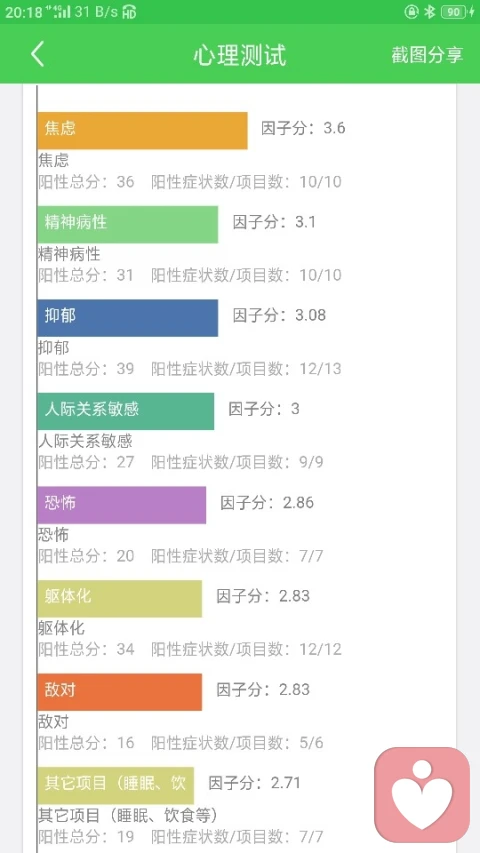Tap the 心理测试 page title

click(x=239, y=55)
